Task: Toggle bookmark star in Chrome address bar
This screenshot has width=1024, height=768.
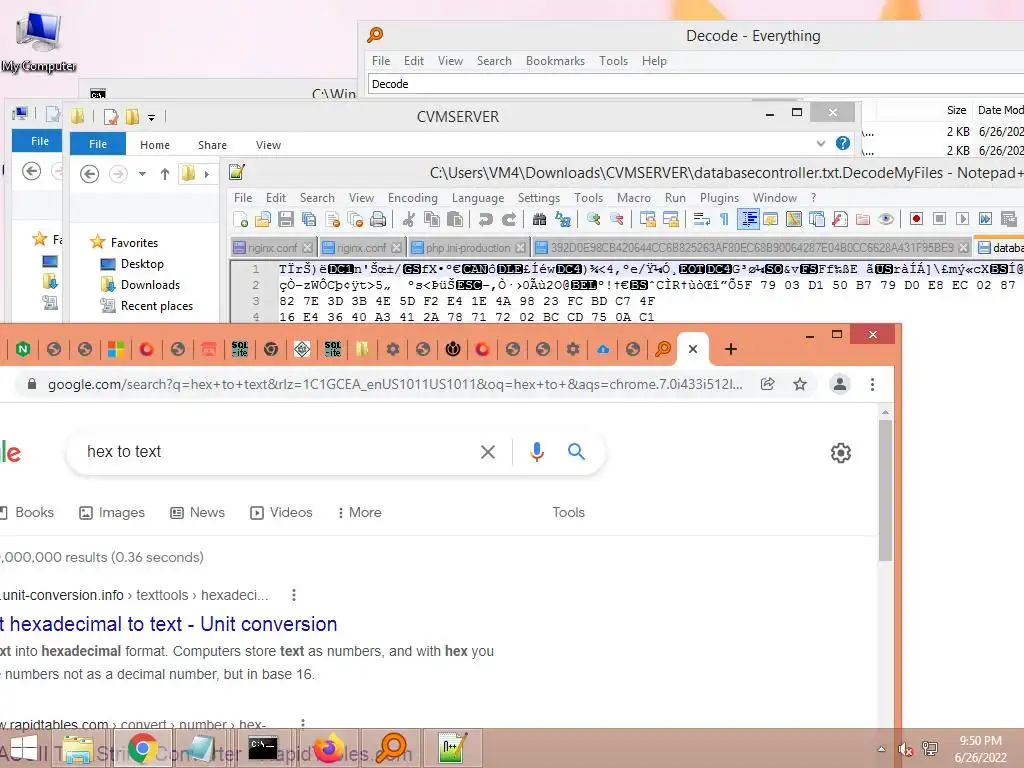Action: coord(800,384)
